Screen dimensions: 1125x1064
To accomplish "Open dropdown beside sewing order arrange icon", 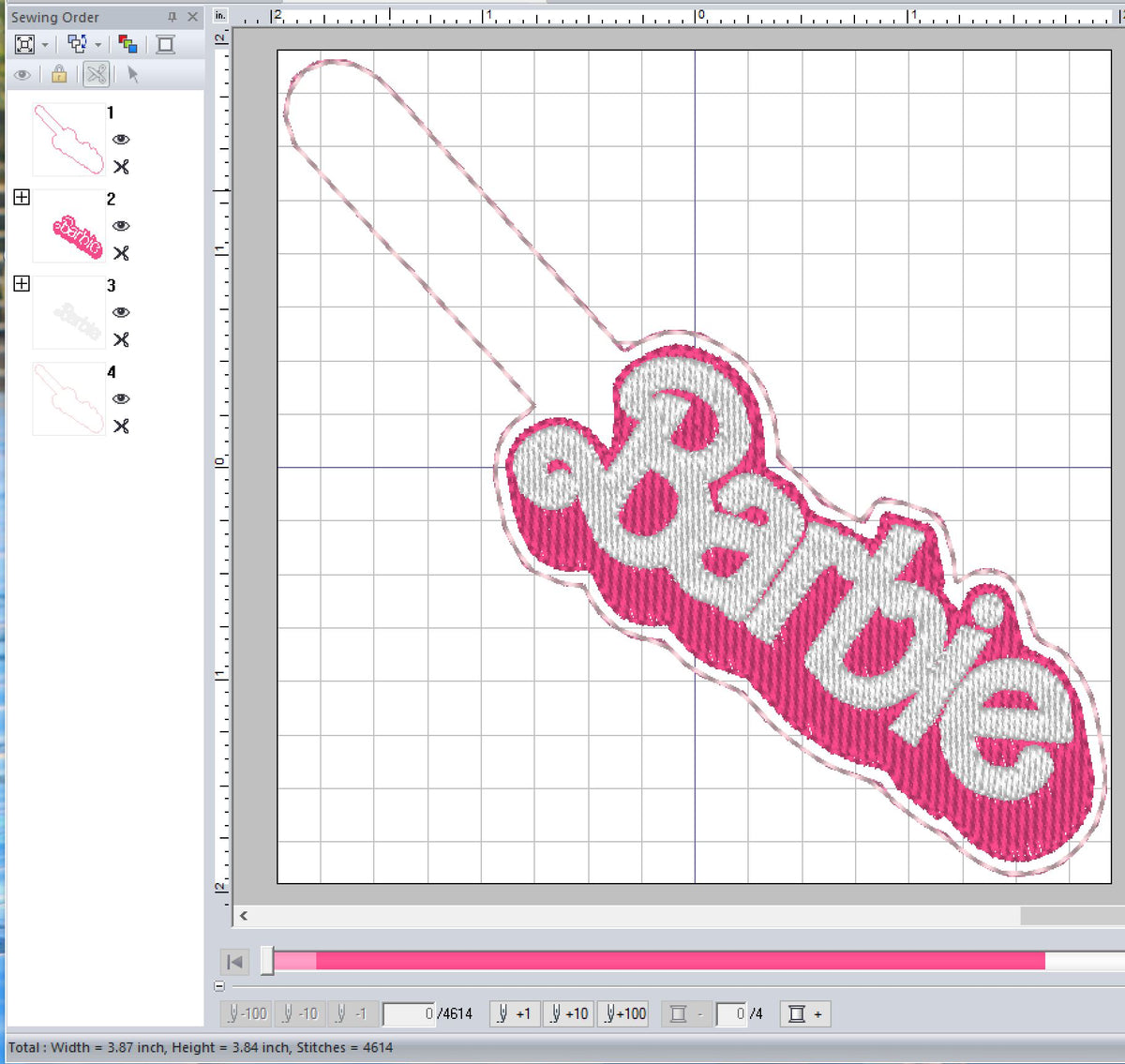I will (97, 45).
